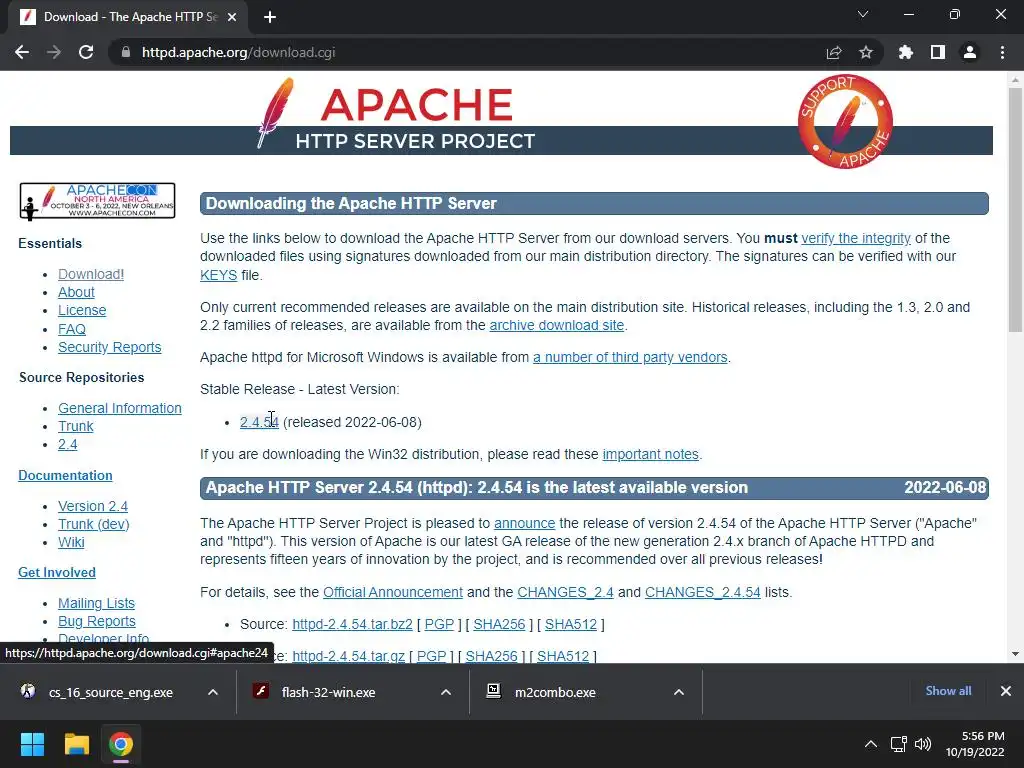Viewport: 1024px width, 768px height.
Task: Open the Chrome profile avatar
Action: point(970,52)
